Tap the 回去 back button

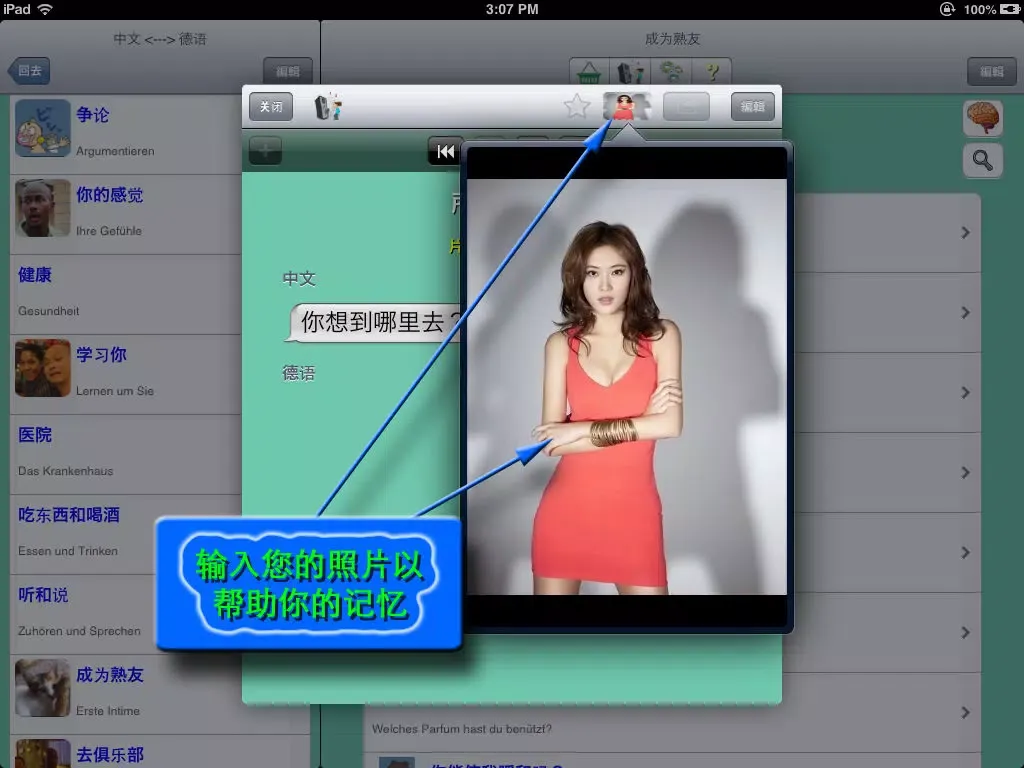[29, 71]
